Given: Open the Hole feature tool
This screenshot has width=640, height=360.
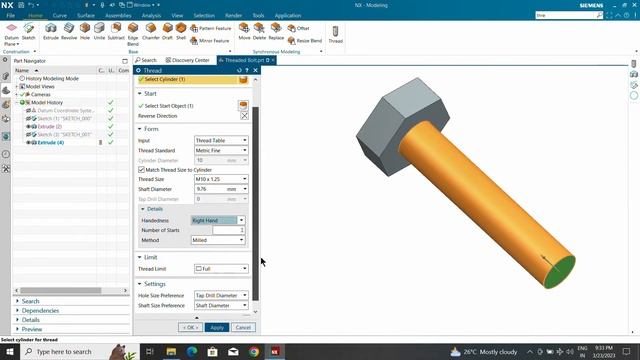Looking at the screenshot, I should click(x=85, y=31).
